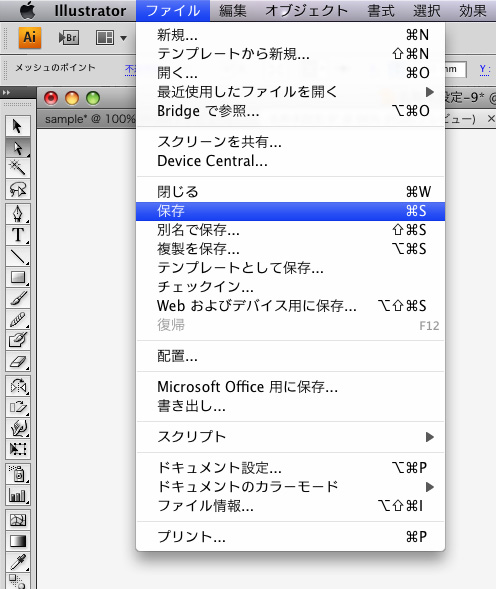The image size is (496, 589).
Task: Choose チェックイン...
Action: [x=290, y=287]
